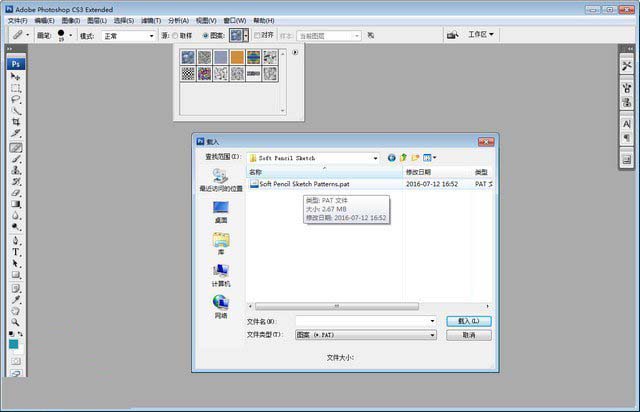Image resolution: width=640 pixels, height=412 pixels.
Task: Click the 载入(L) button
Action: [469, 321]
